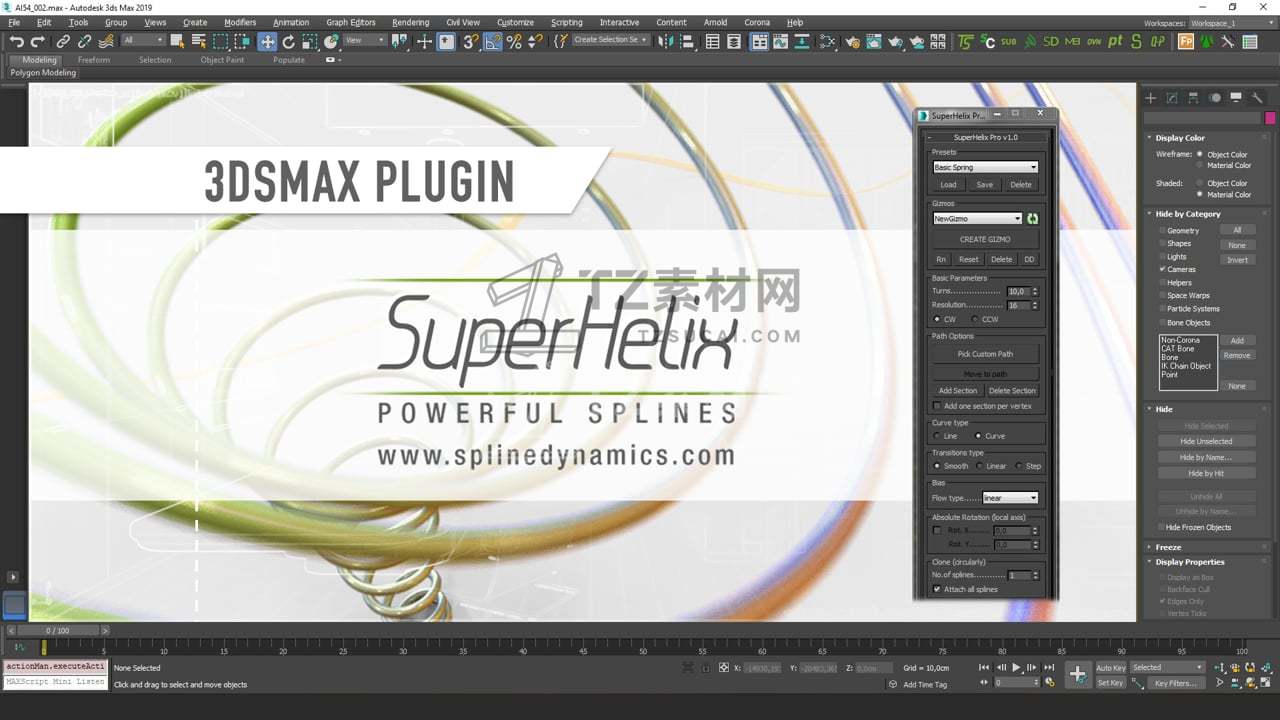Open Basic Spring presets dropdown
This screenshot has width=1280, height=720.
coord(985,167)
